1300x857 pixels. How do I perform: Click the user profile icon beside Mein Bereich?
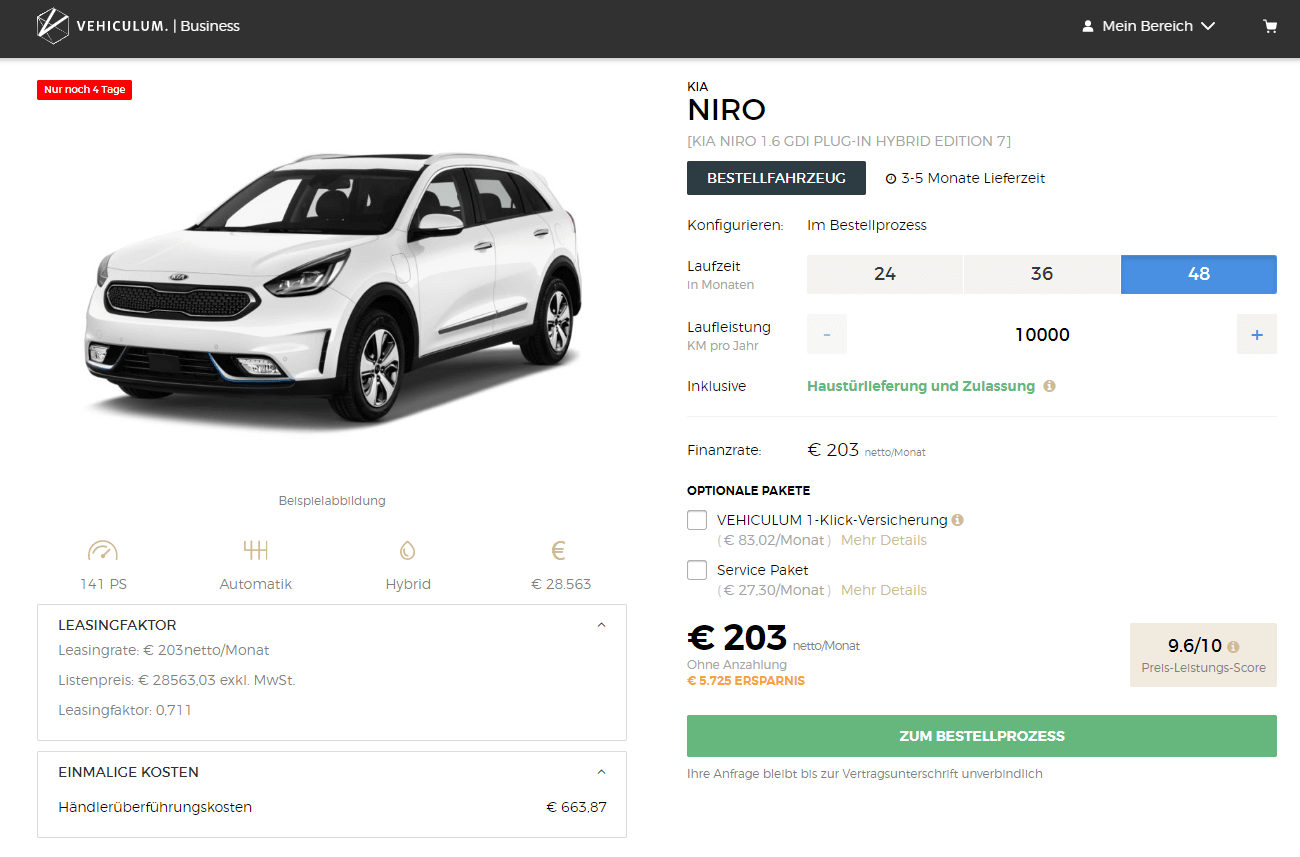[1088, 27]
